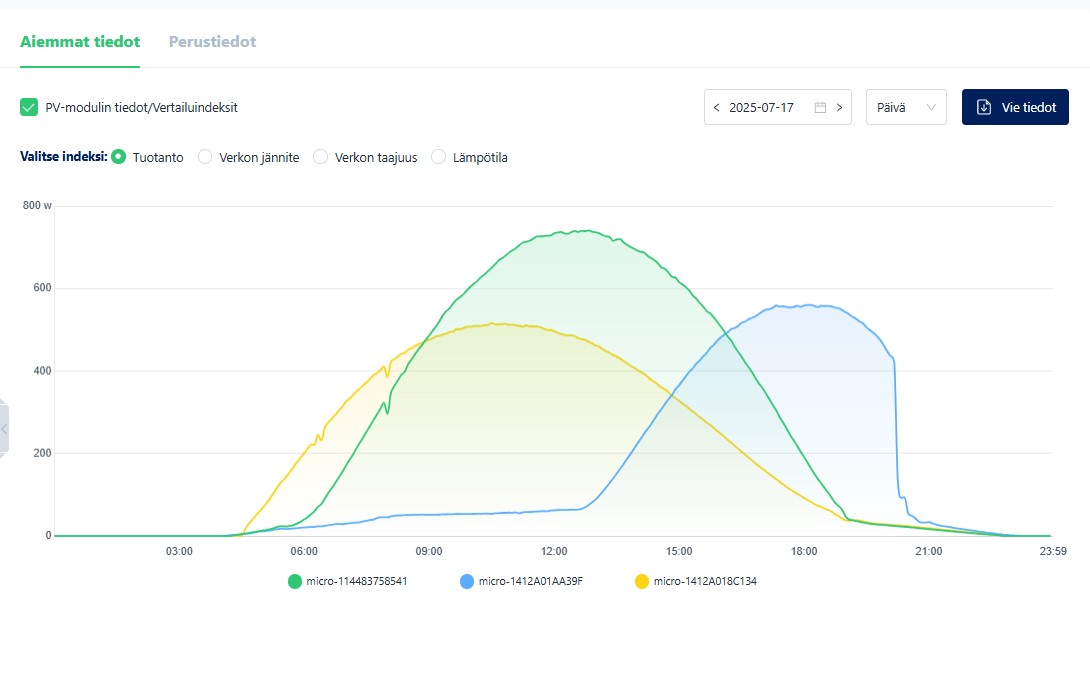
Task: Select the Tuotanto radio button
Action: pyautogui.click(x=118, y=157)
